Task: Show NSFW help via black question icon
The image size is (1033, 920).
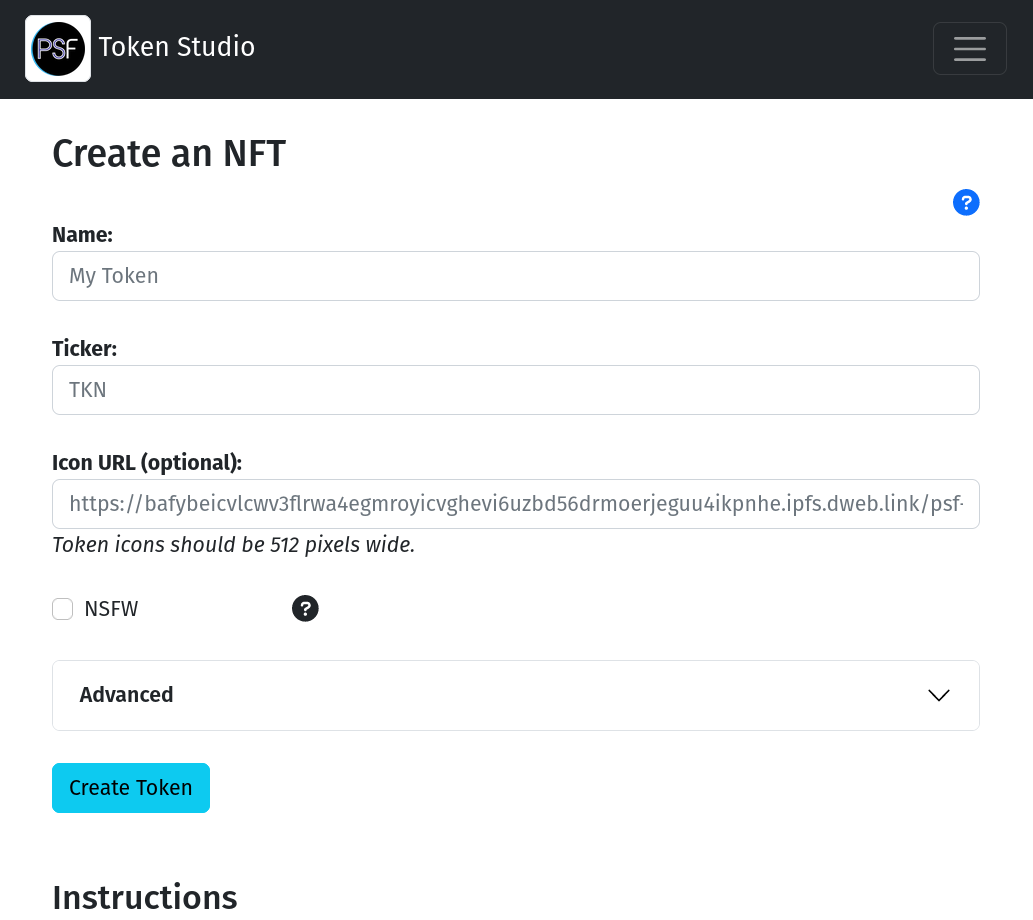Action: pos(305,608)
